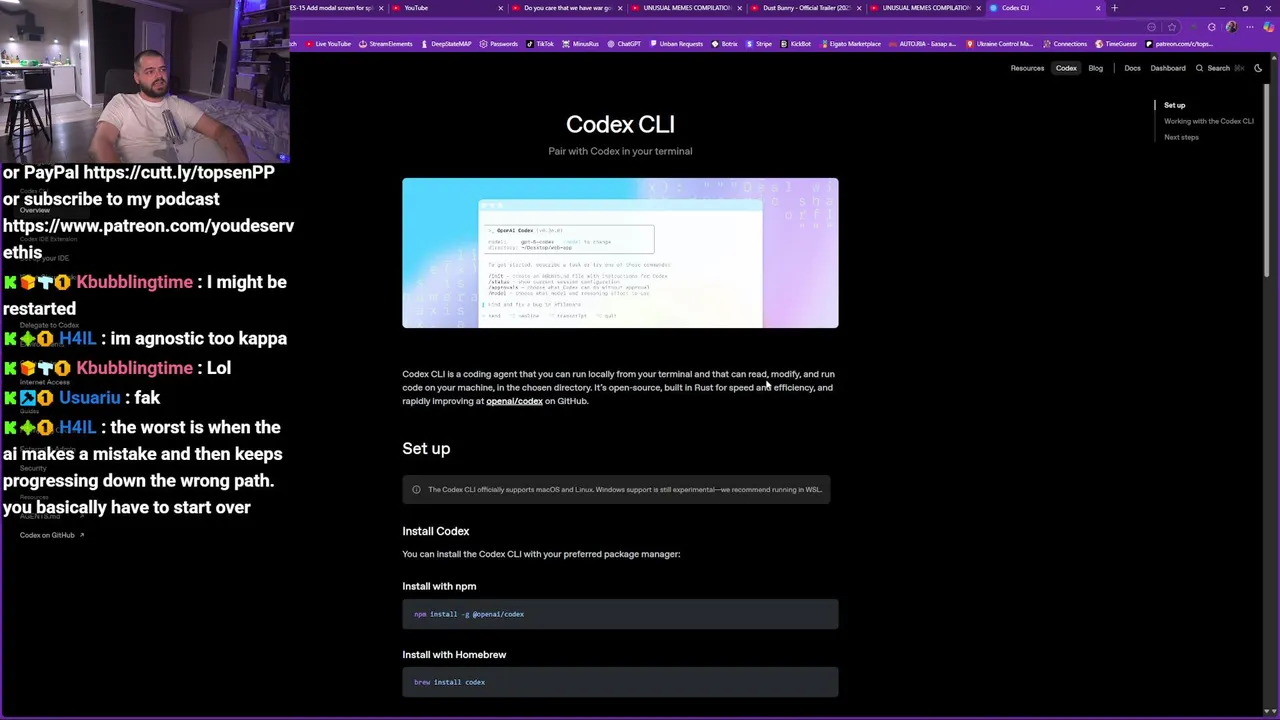Open the Botrix bookmark
The height and width of the screenshot is (720, 1280).
(723, 44)
